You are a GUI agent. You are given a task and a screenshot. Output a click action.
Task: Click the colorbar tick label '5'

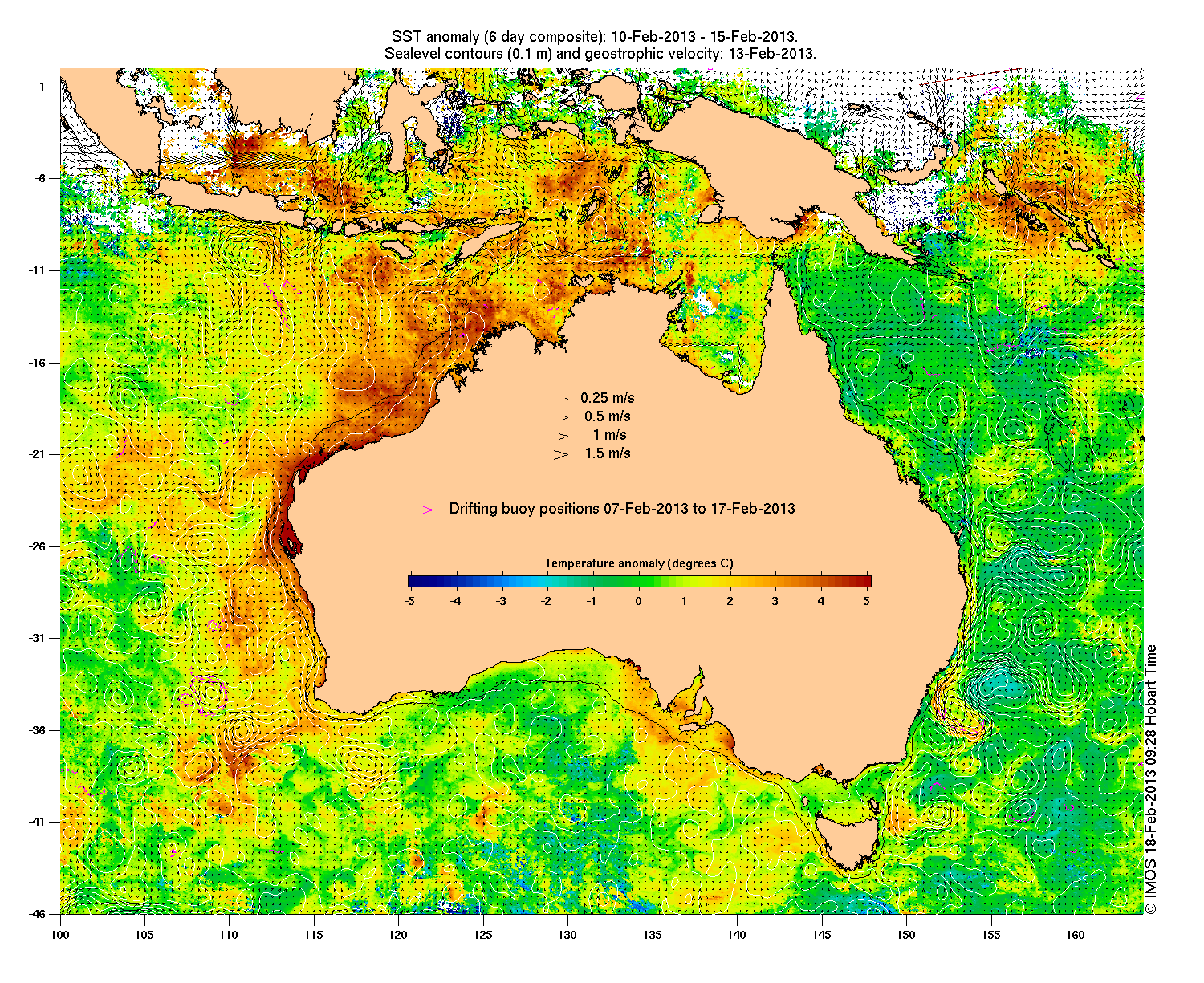[868, 600]
